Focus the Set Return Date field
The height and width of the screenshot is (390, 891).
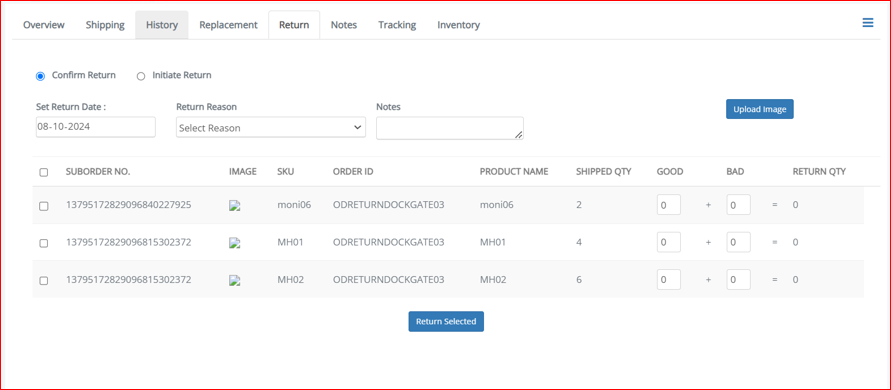pos(95,127)
